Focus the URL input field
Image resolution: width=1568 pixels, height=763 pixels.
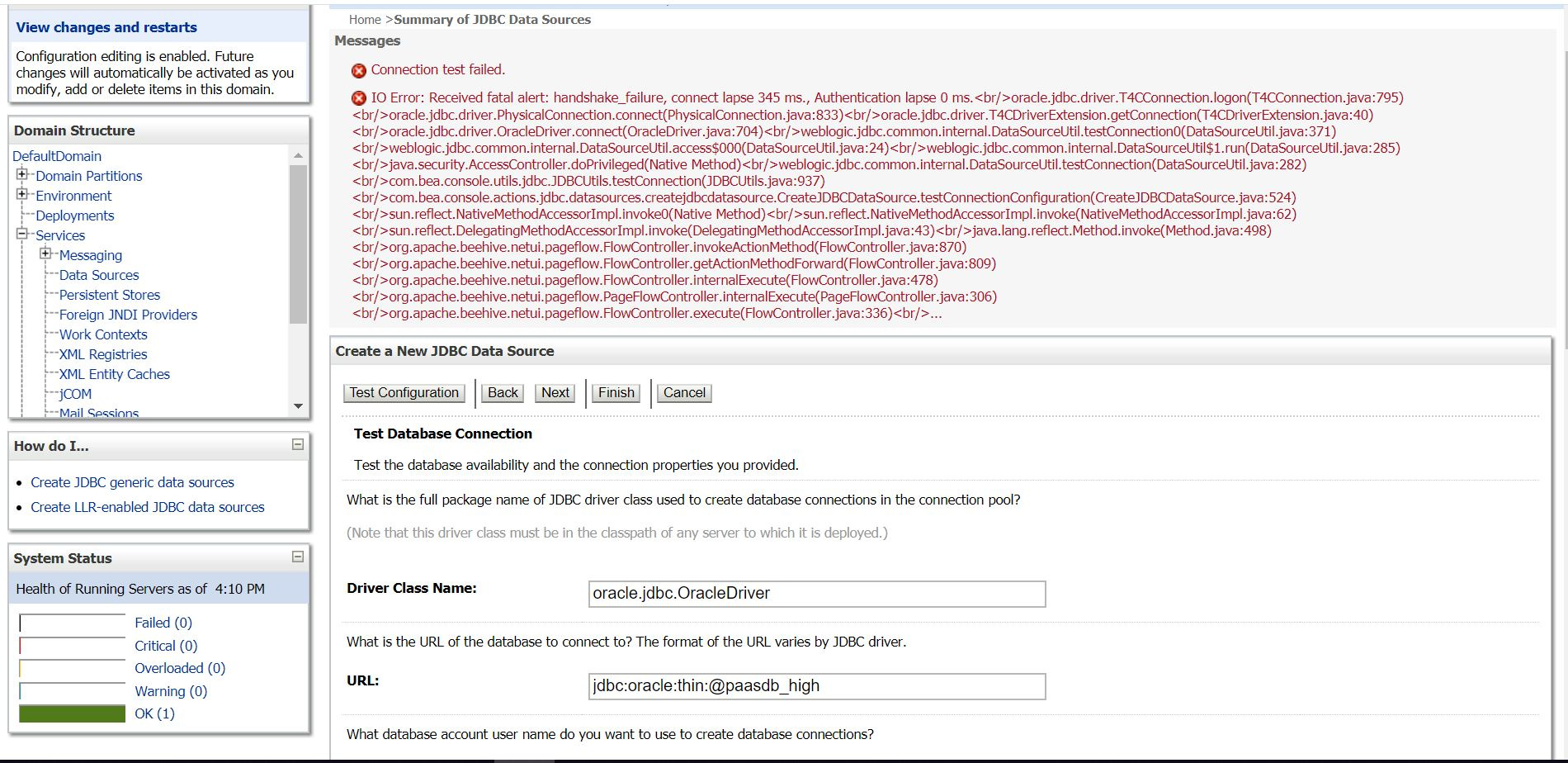817,686
